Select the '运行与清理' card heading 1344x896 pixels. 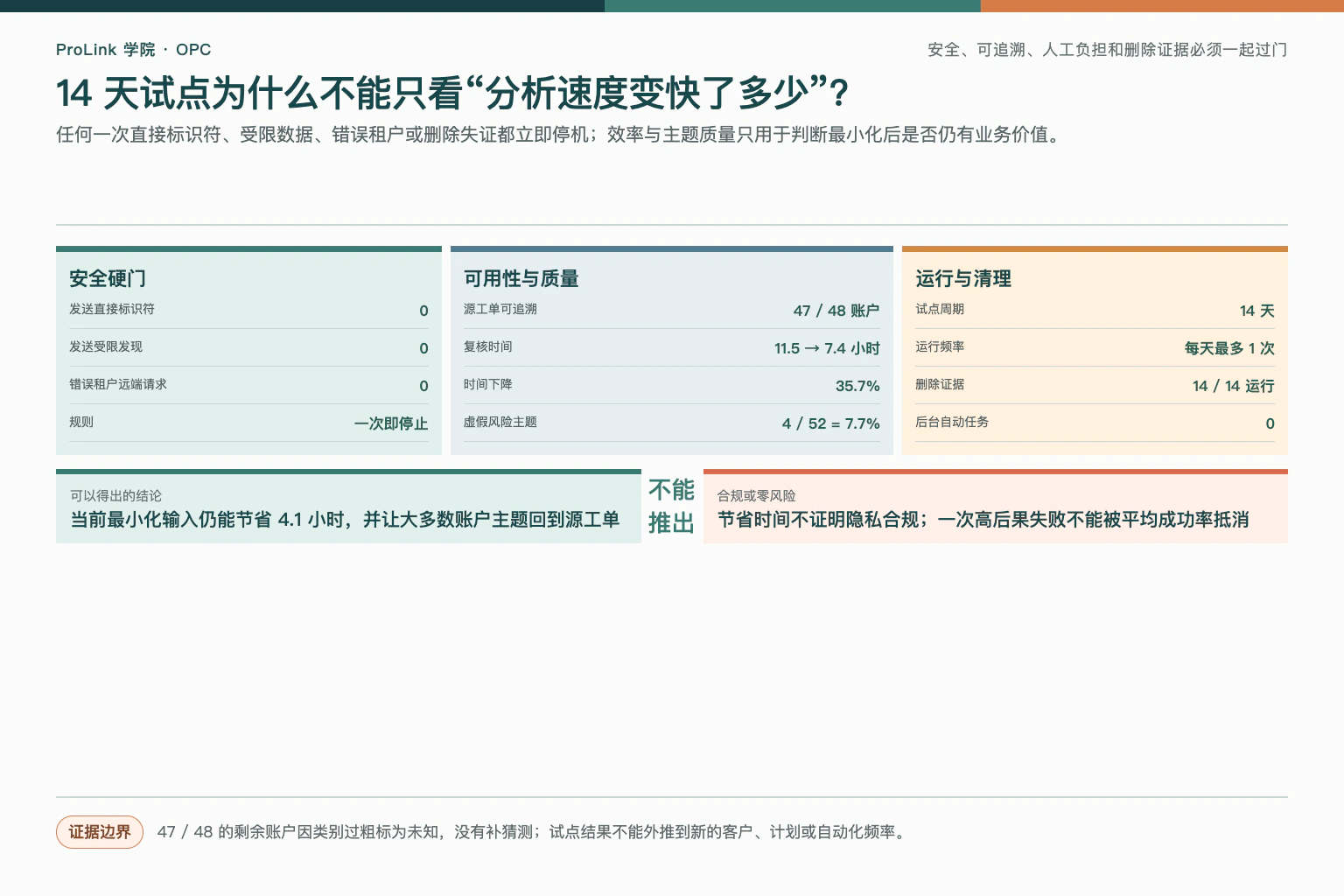[963, 279]
